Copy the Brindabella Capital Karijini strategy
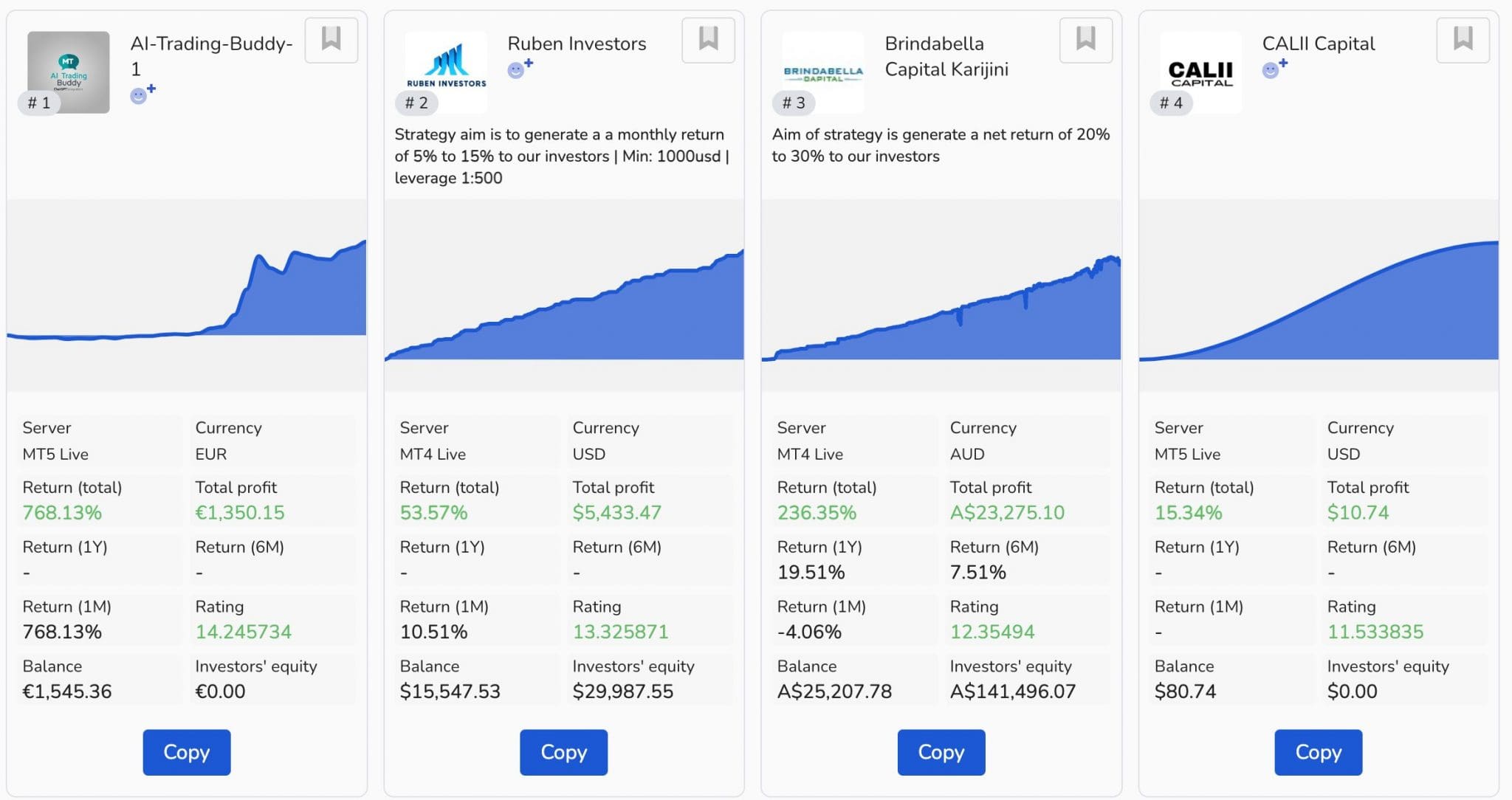Image resolution: width=1512 pixels, height=800 pixels. tap(941, 752)
